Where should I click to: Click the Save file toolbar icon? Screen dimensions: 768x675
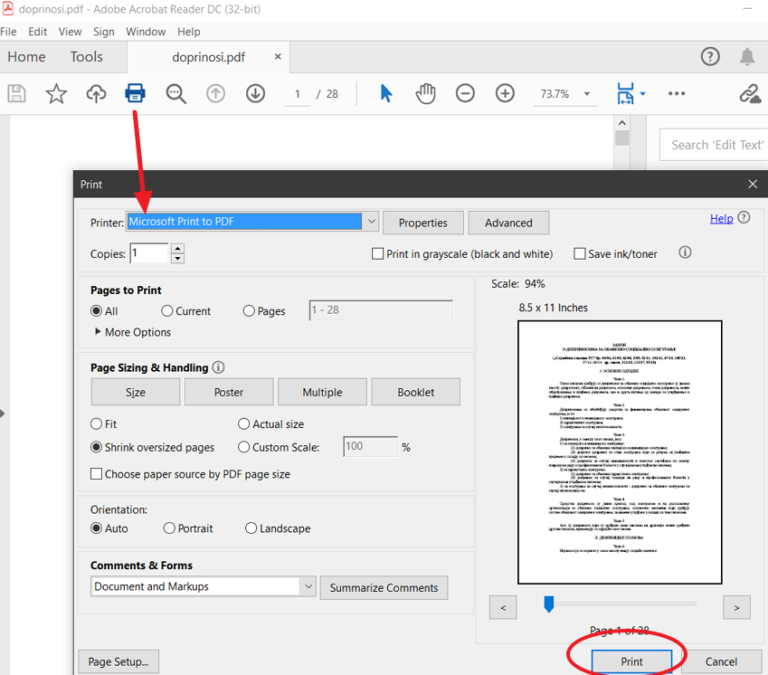tap(17, 94)
